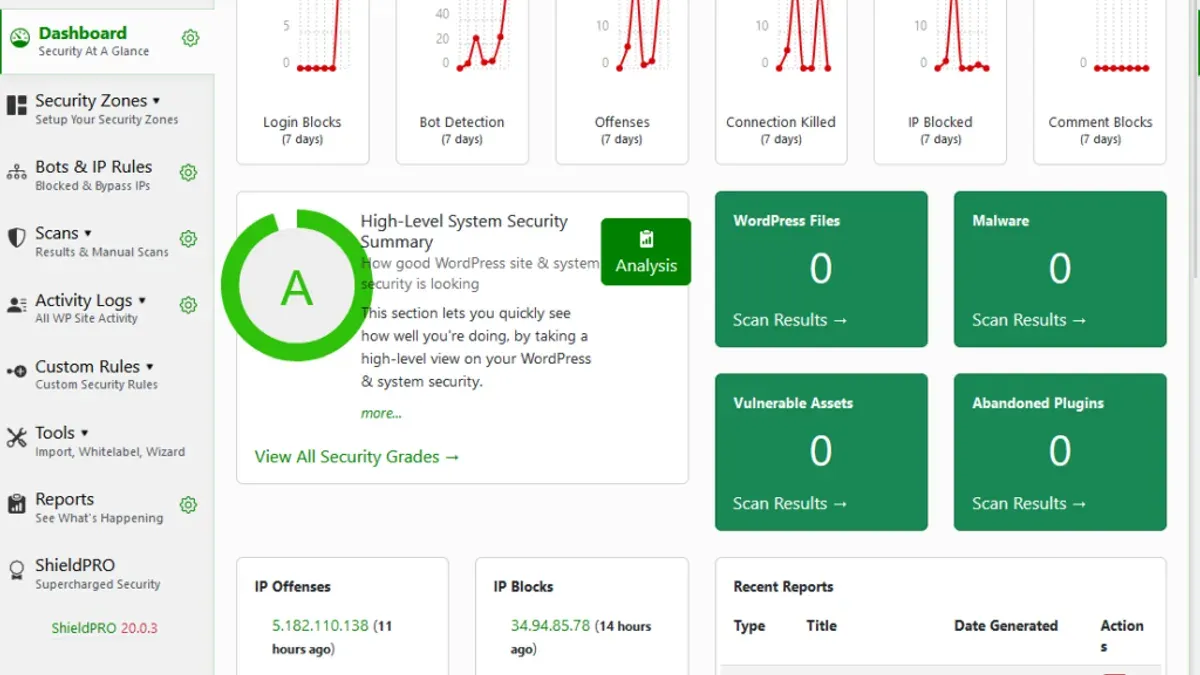Open gear settings for Bots & IP Rules

tap(188, 172)
